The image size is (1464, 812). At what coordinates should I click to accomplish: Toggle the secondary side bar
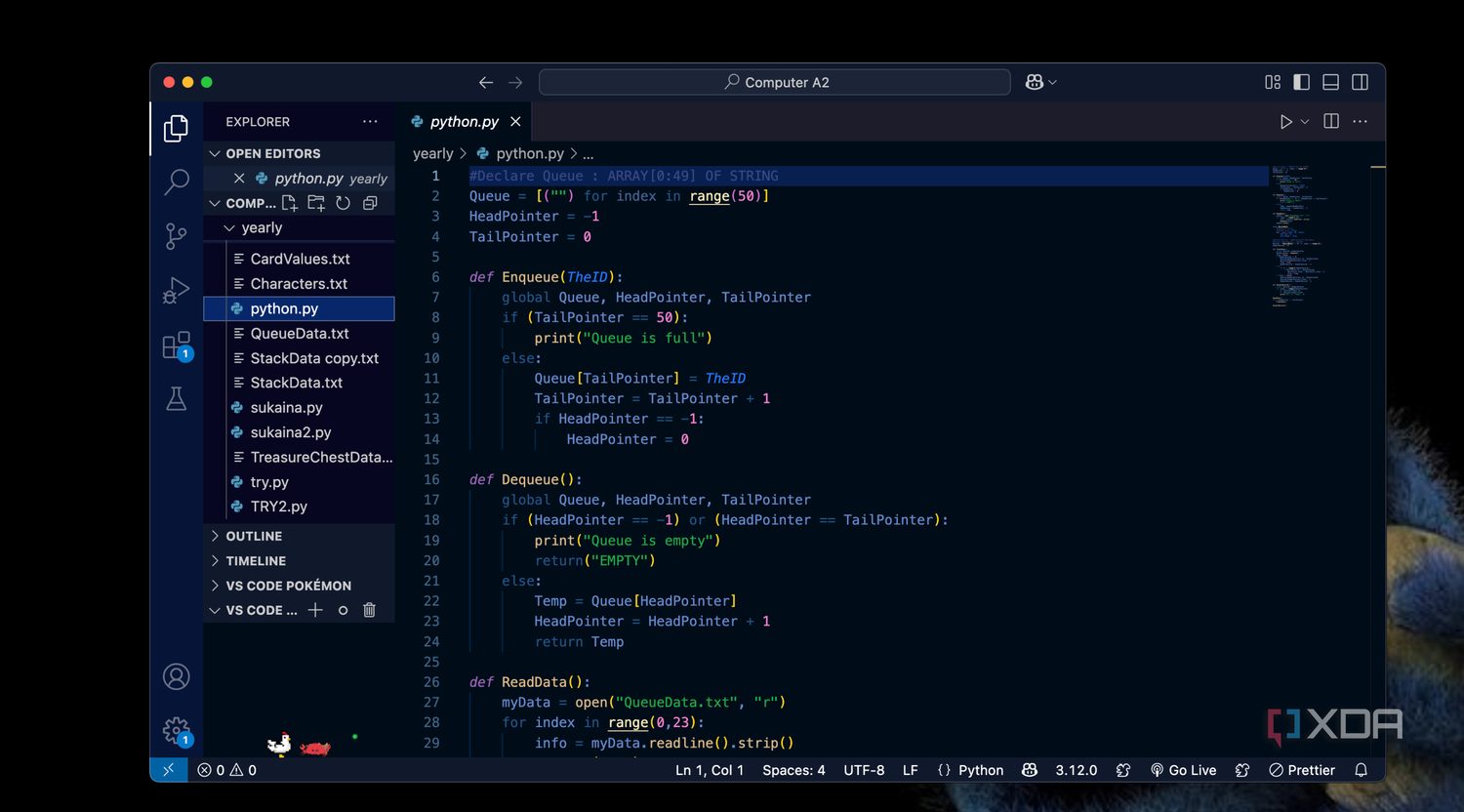point(1360,82)
